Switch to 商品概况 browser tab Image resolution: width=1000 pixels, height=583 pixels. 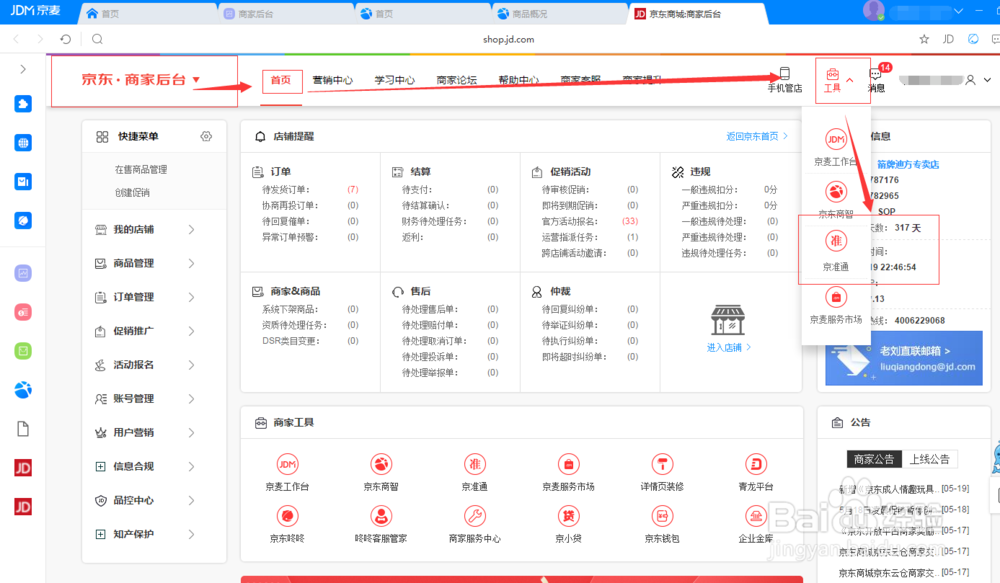[559, 13]
